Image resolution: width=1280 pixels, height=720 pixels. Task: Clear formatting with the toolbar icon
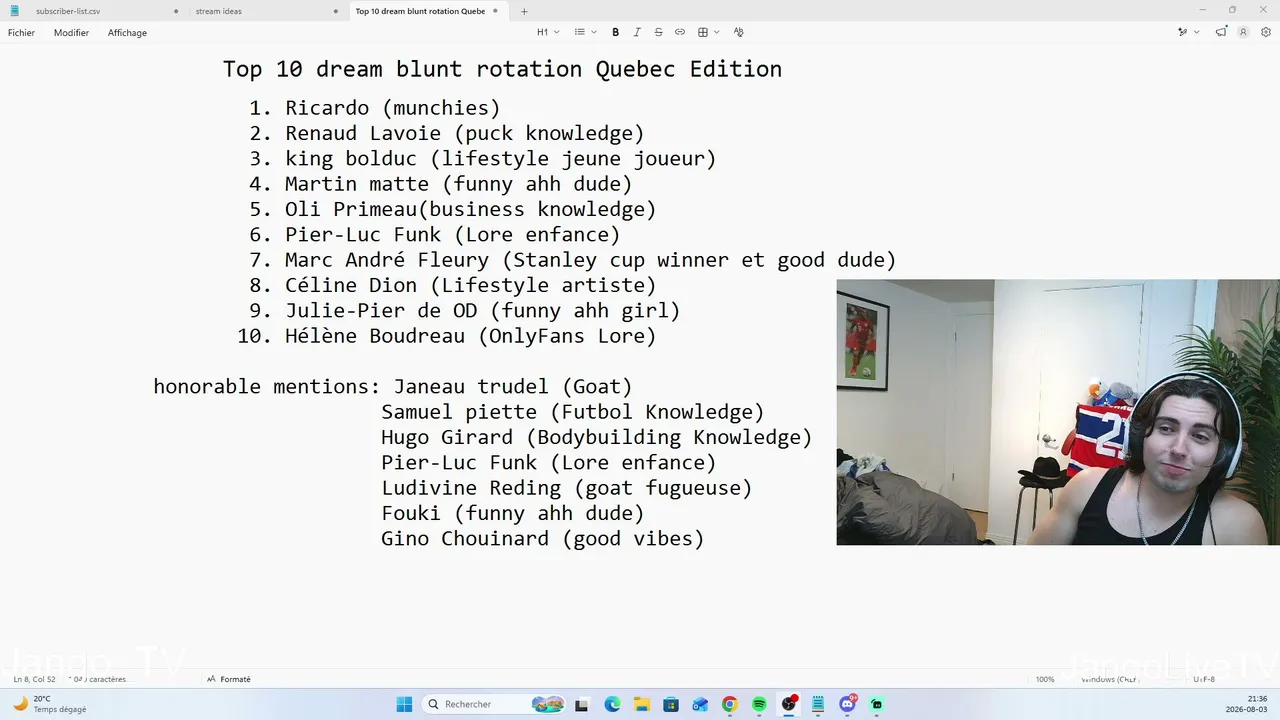coord(739,32)
